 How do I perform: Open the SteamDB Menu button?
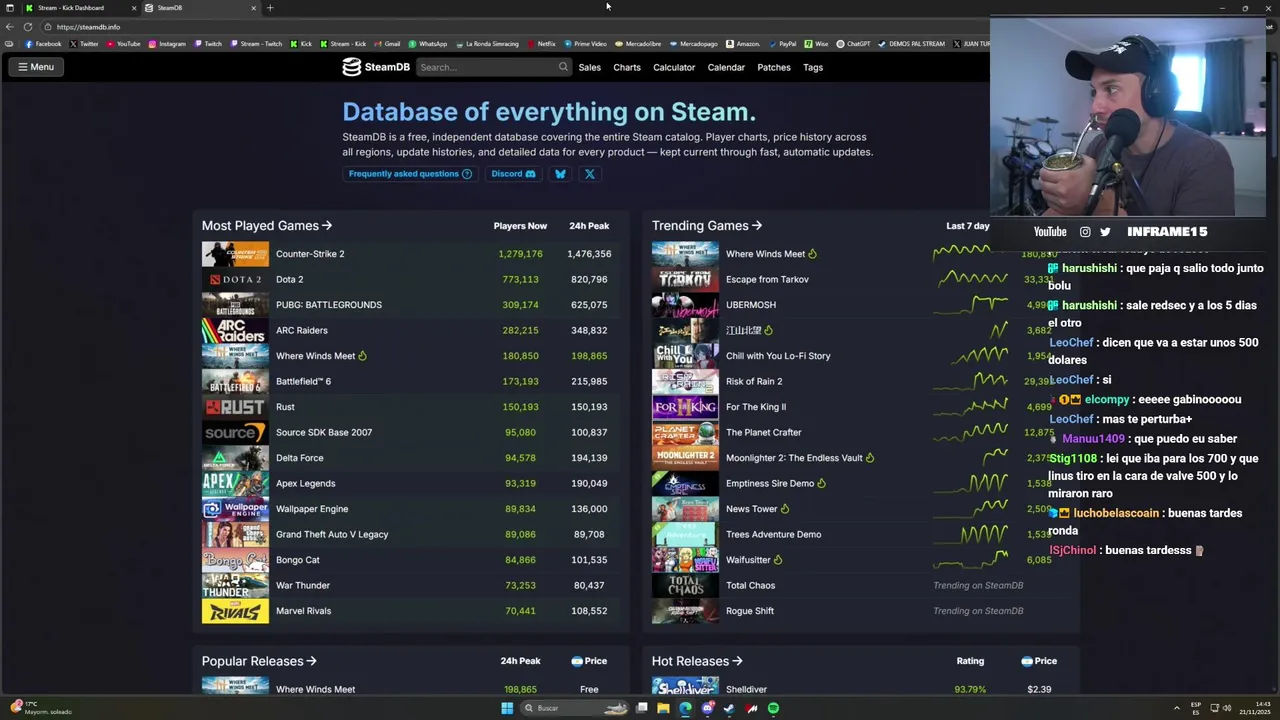tap(35, 67)
